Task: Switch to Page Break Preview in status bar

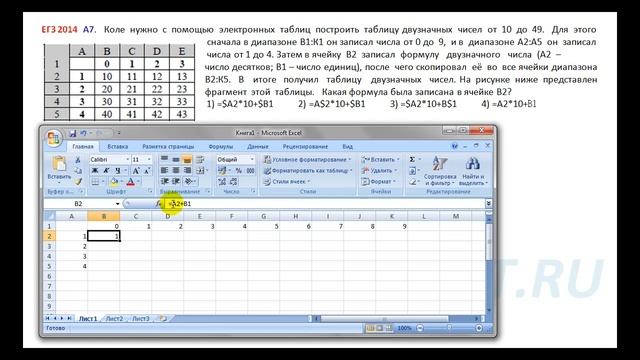Action: (389, 328)
